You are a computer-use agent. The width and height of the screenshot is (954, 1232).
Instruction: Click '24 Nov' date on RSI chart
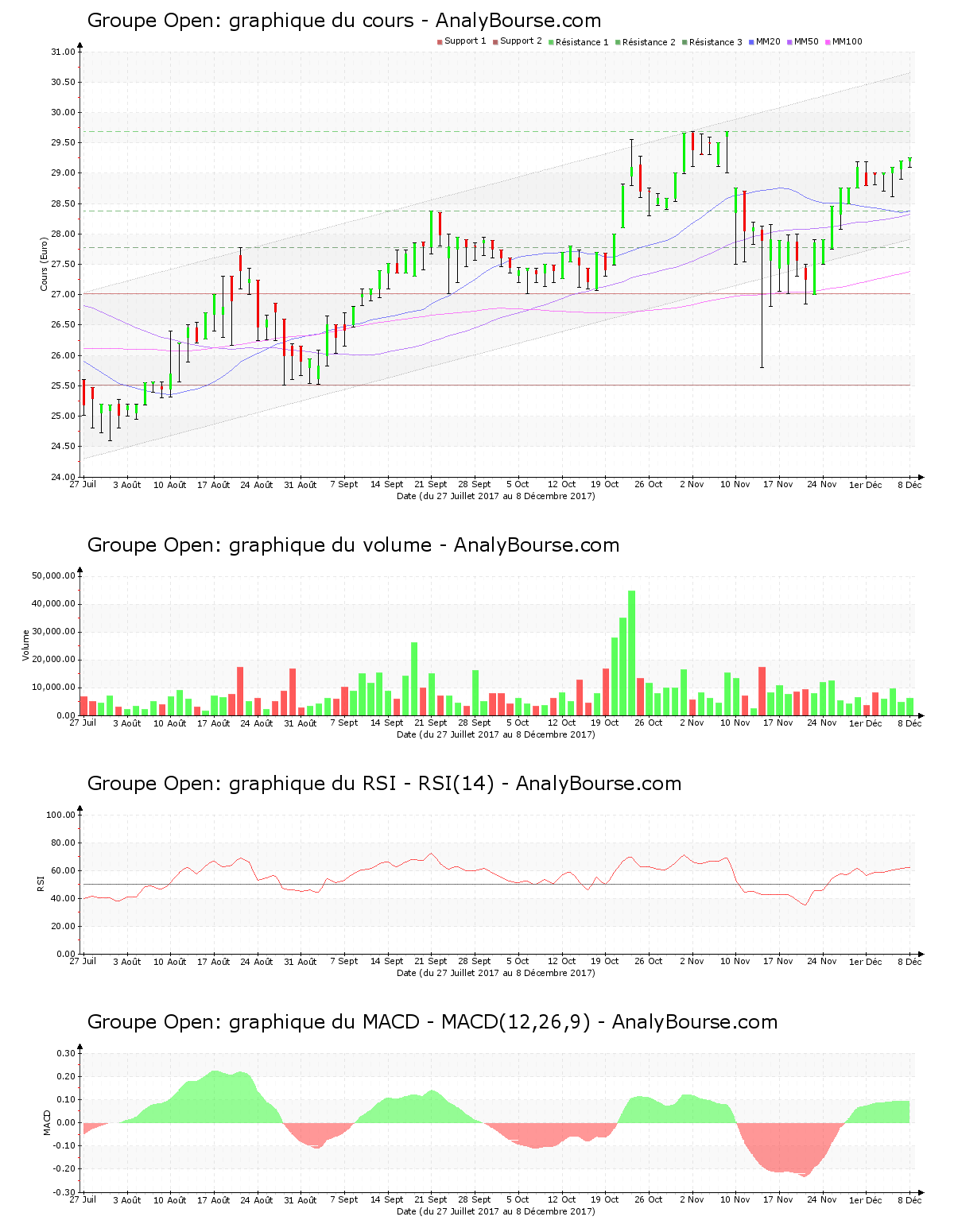coord(821,962)
